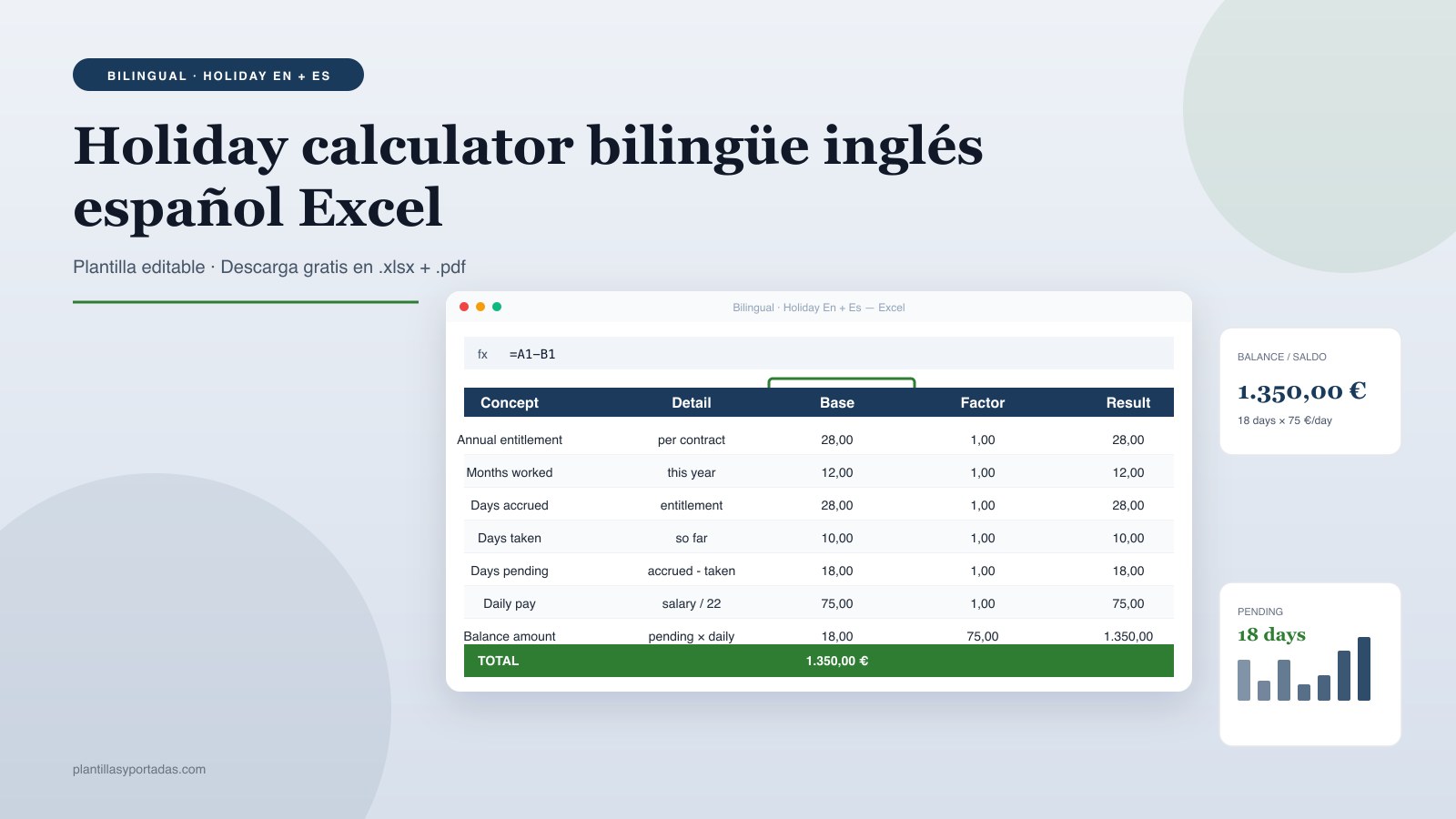The image size is (1456, 819).
Task: Click the tallest bar in Pending chart
Action: [x=1364, y=669]
